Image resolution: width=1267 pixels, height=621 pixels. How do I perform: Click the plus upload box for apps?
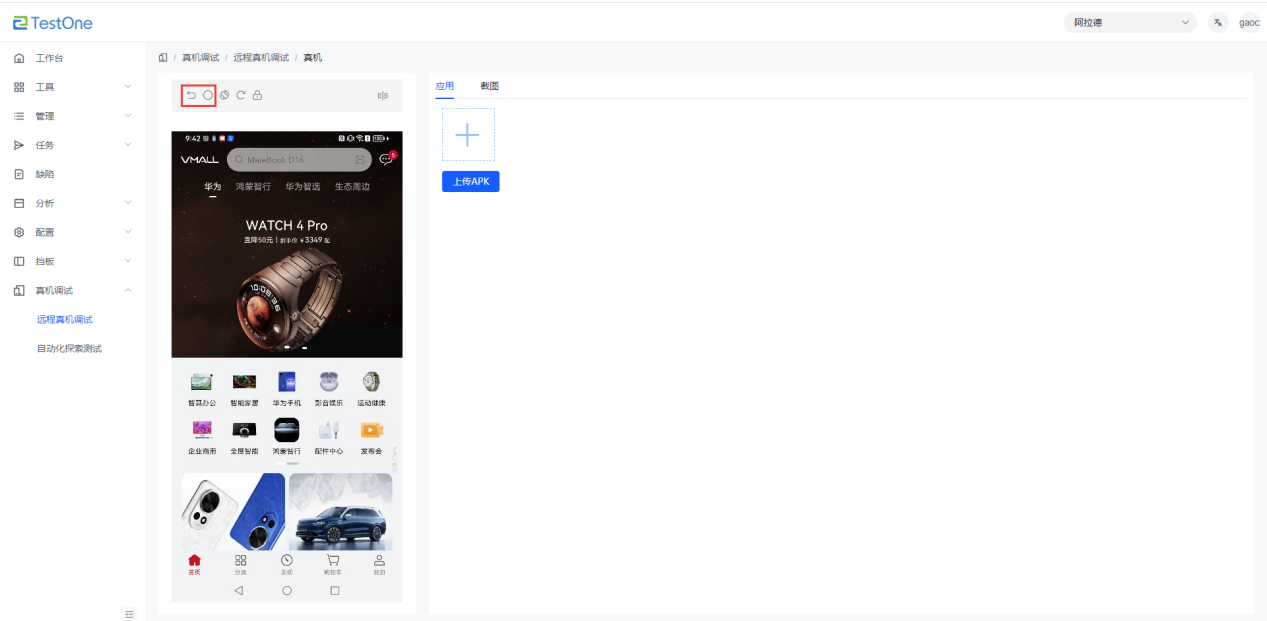(x=468, y=135)
